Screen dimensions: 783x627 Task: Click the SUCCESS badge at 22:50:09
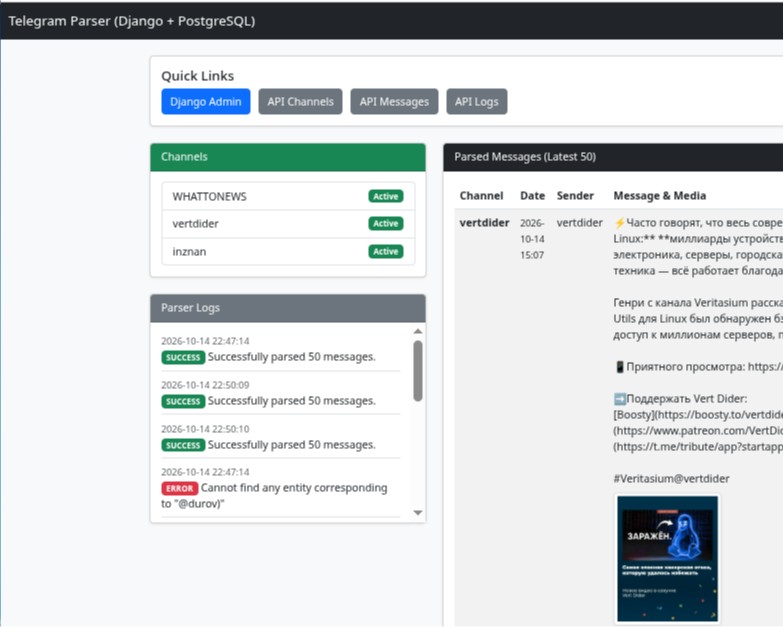pos(183,401)
